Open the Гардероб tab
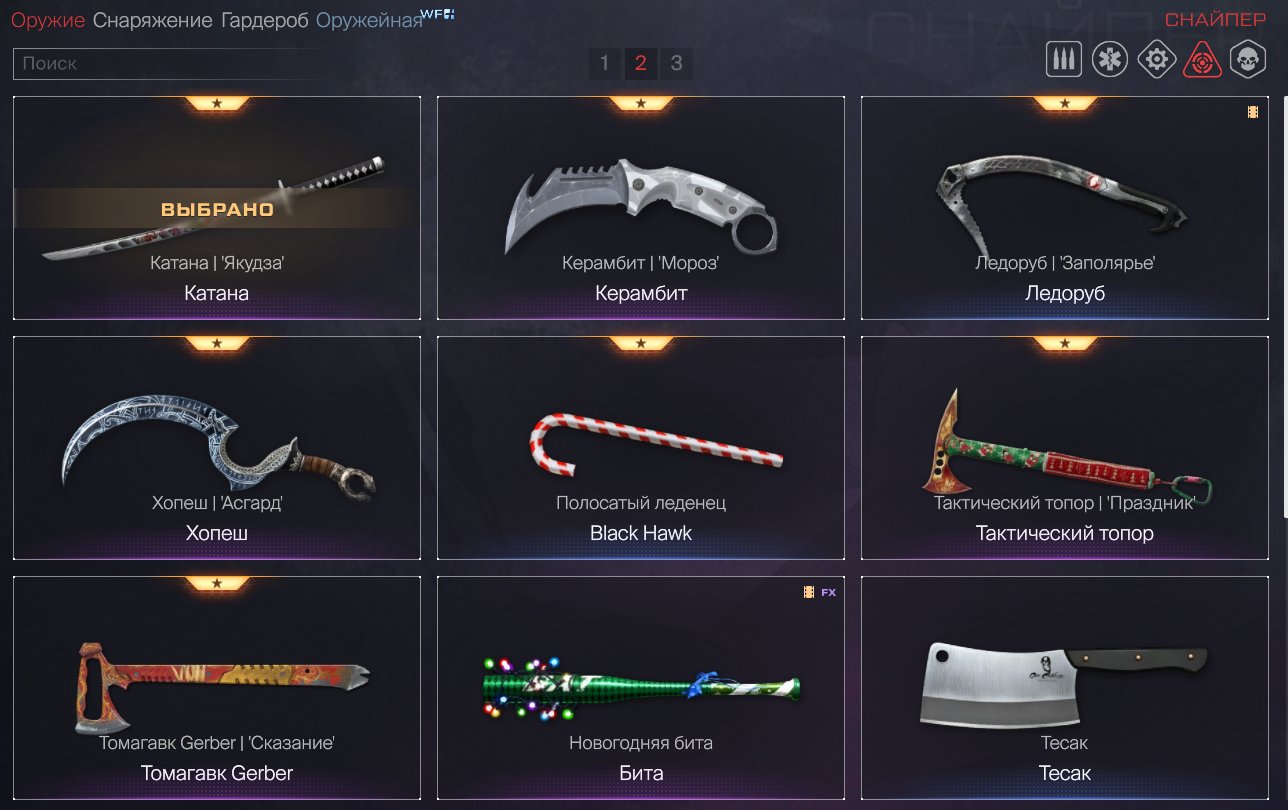 [265, 20]
